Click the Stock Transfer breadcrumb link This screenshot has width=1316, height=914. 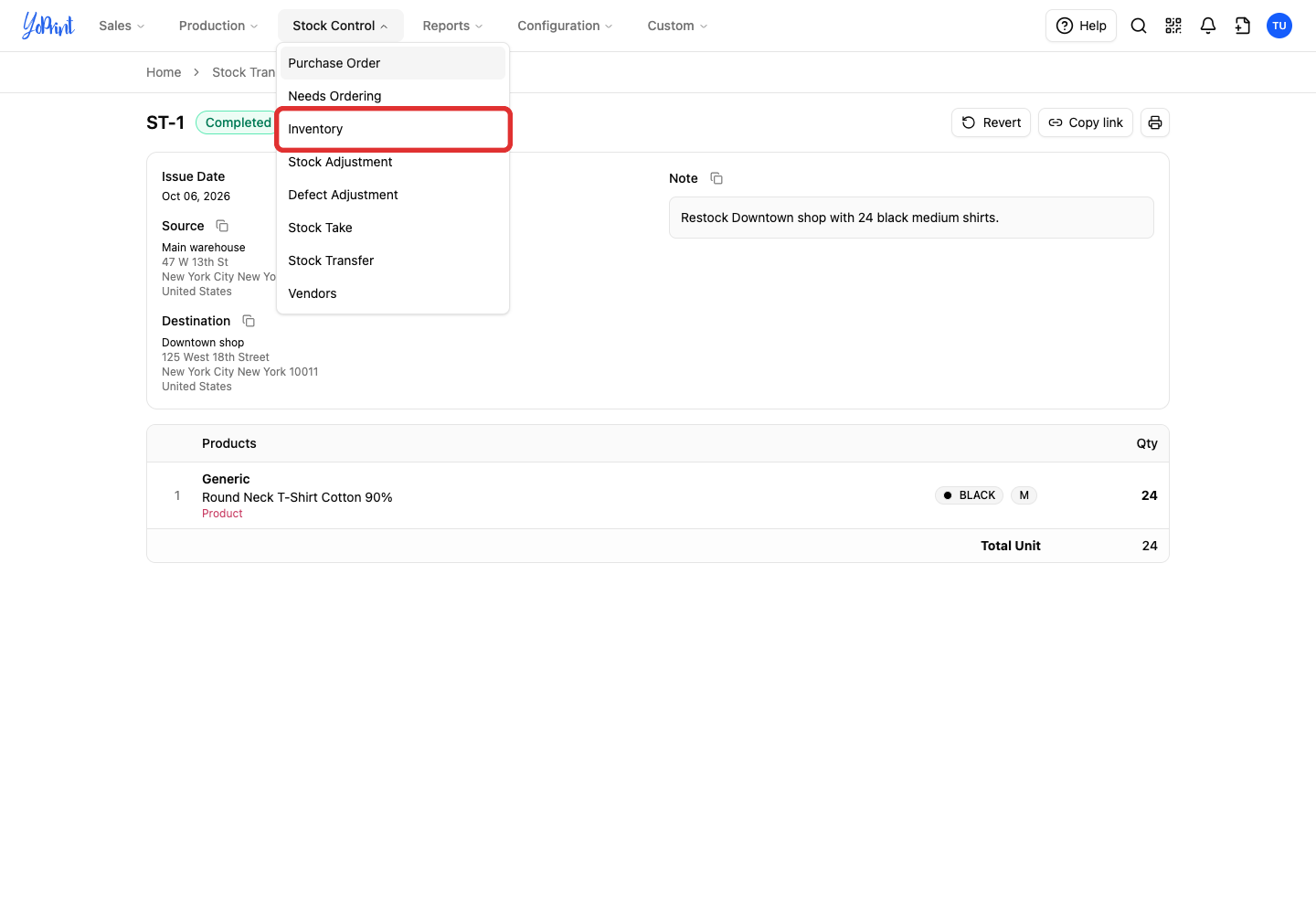(x=243, y=72)
